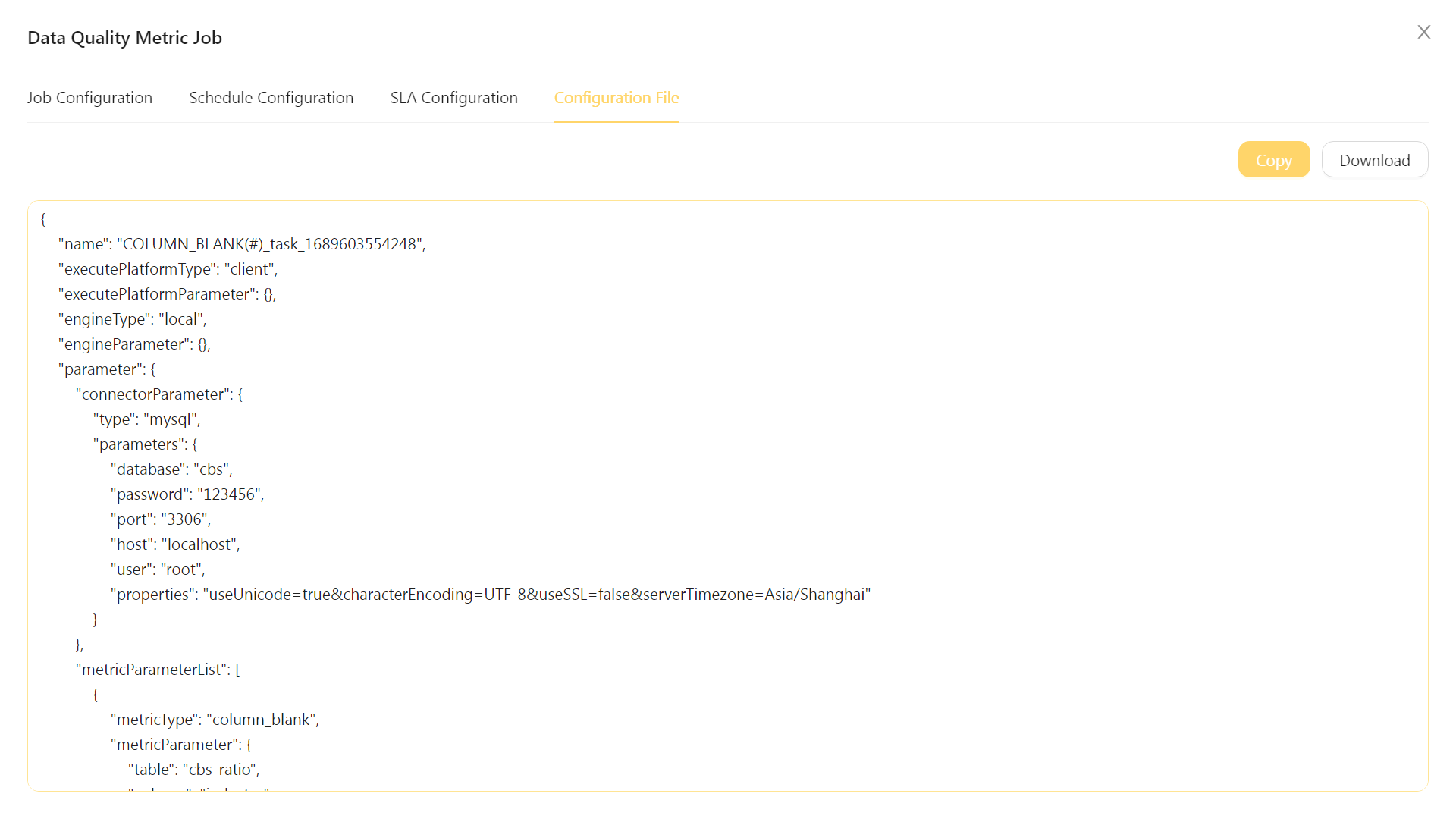Open the Schedule Configuration tab
Screen dimensions: 1456x819
pos(271,98)
